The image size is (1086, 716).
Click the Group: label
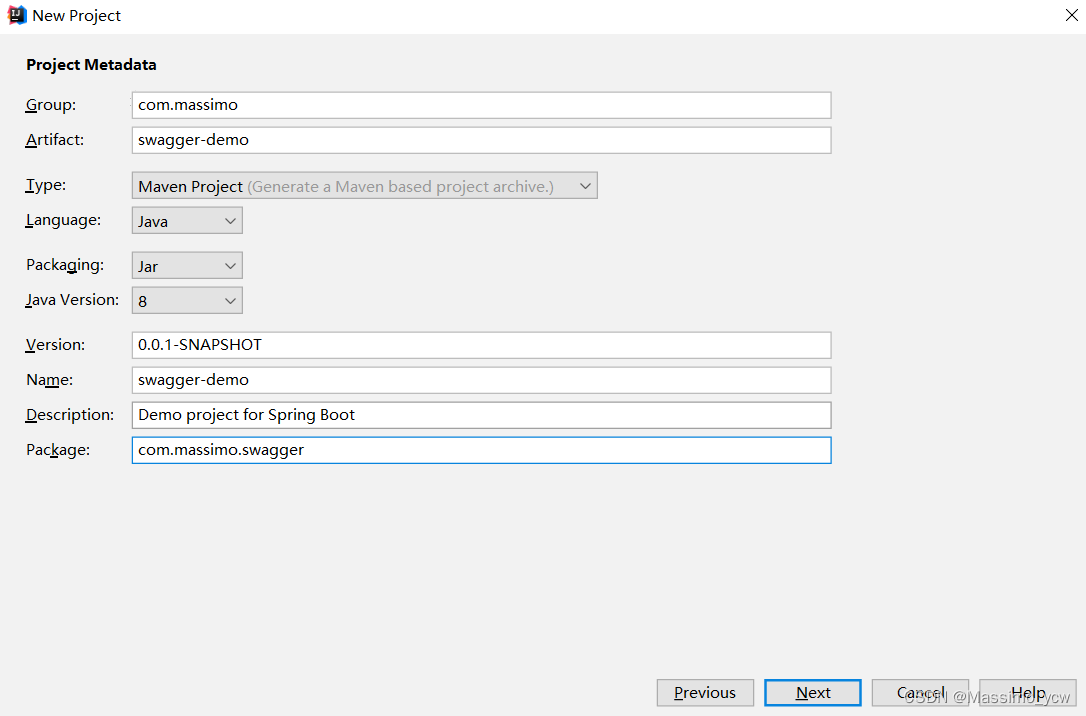coord(51,105)
